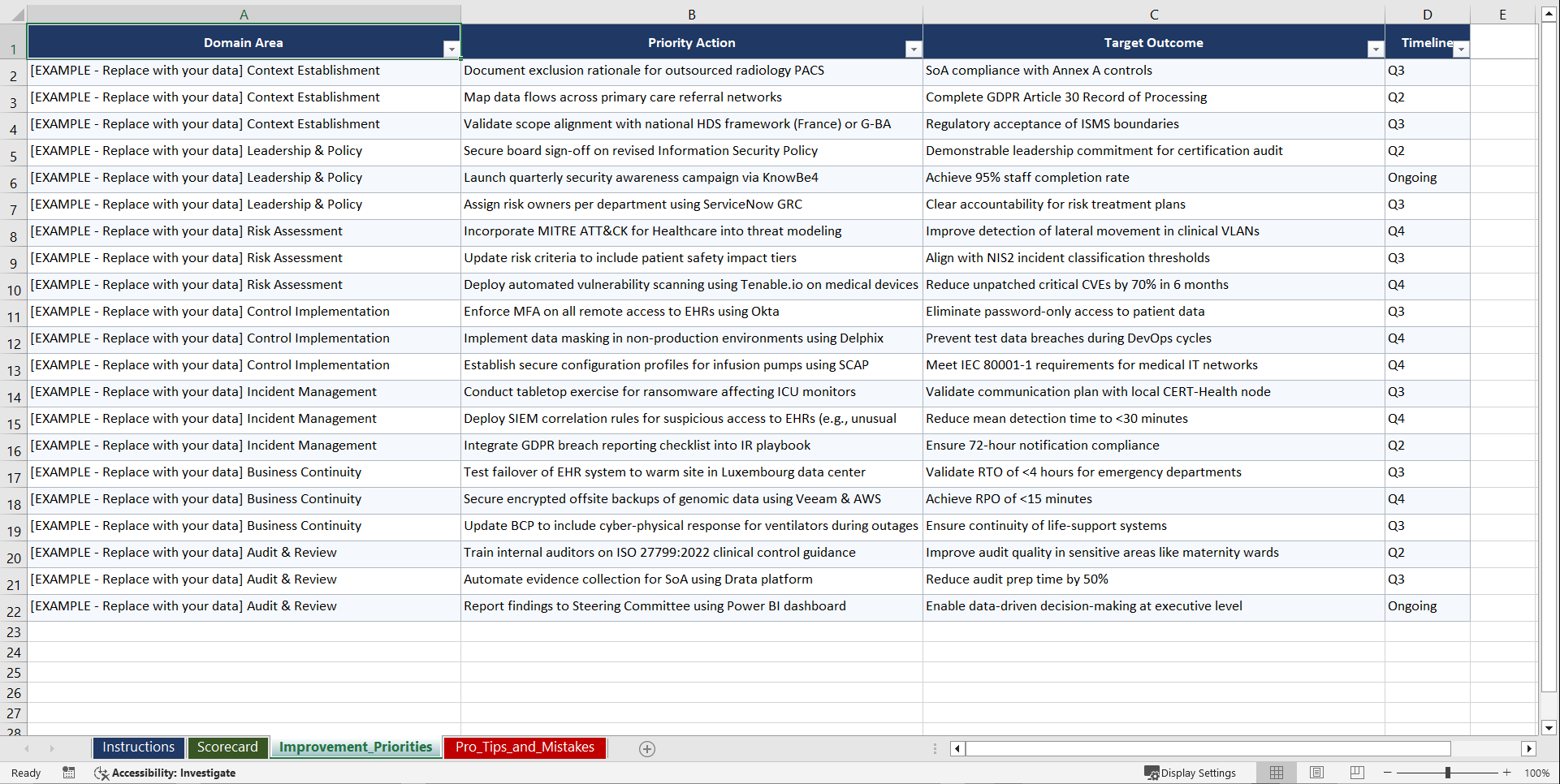Open the Timeline filter dropdown
This screenshot has height=784, width=1560.
1461,50
